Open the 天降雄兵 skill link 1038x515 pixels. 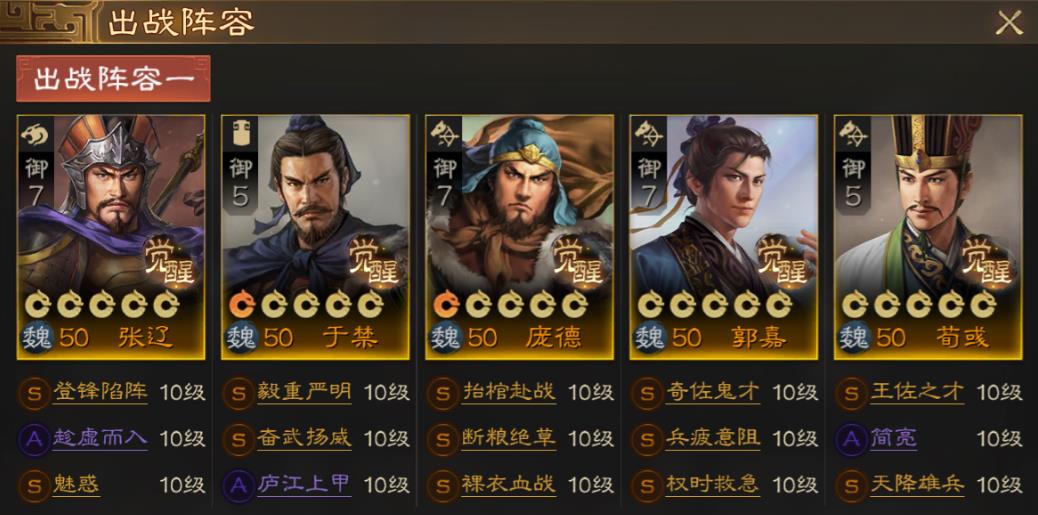click(918, 484)
